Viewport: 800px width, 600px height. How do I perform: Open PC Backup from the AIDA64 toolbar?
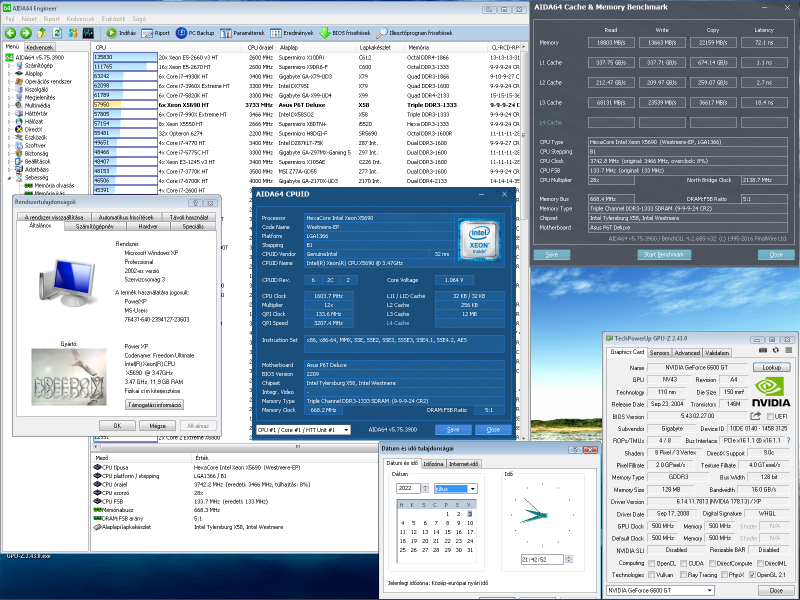coord(195,33)
